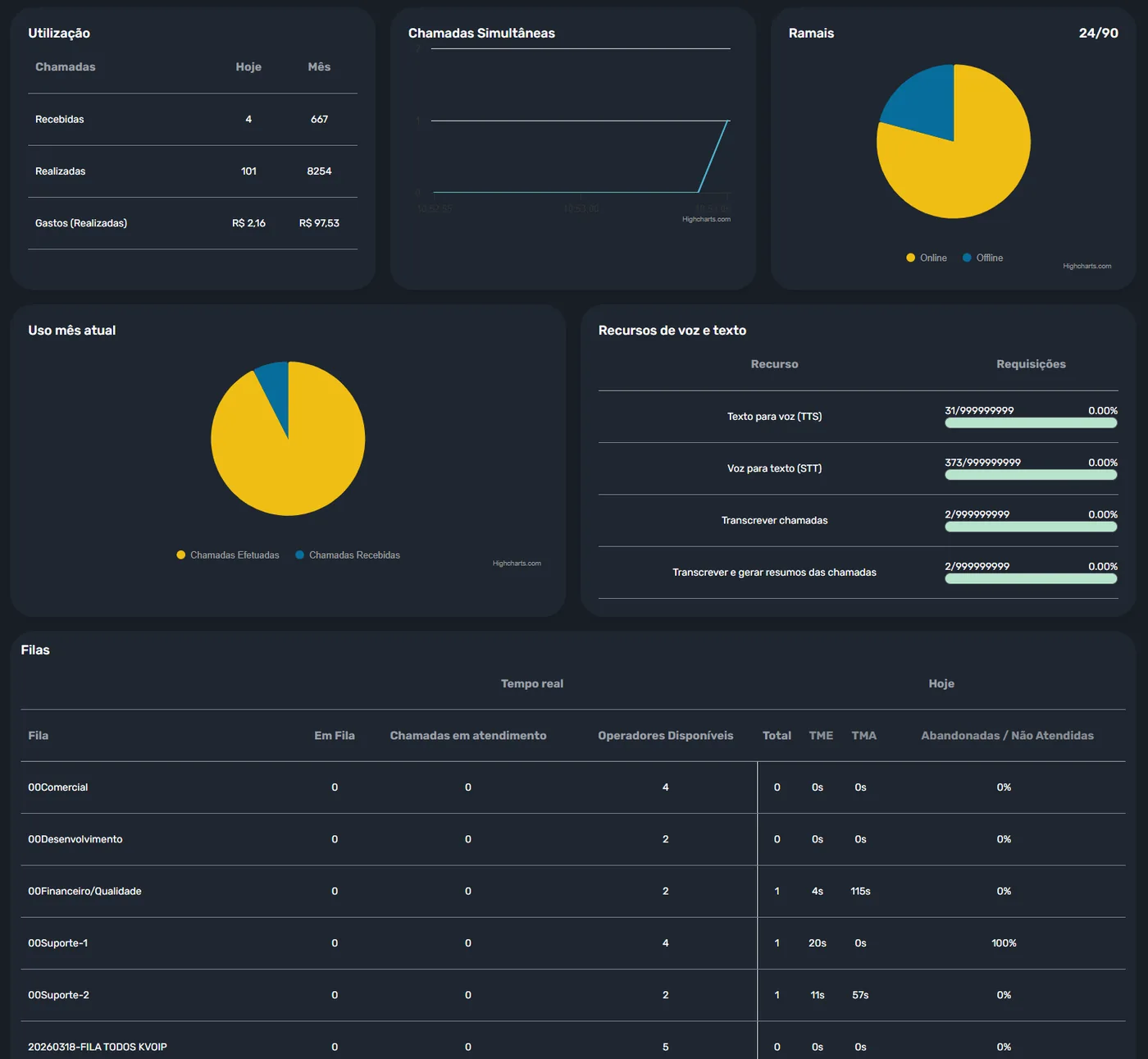Click the Chamadas em atendimento column header
Viewport: 1148px width, 1059px height.
tap(468, 736)
